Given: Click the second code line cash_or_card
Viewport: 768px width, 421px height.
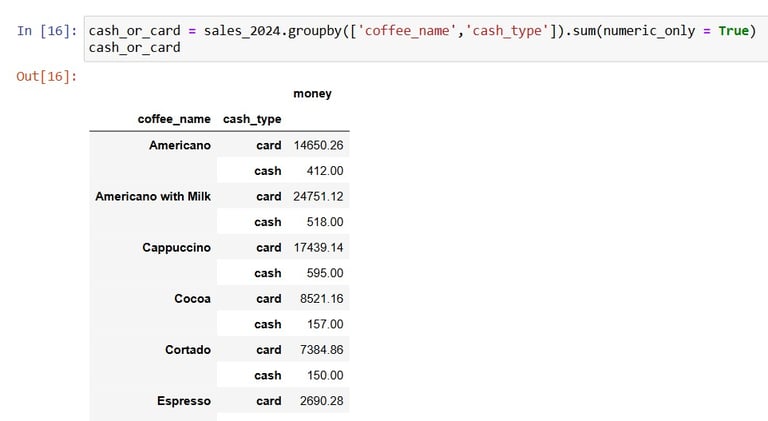Looking at the screenshot, I should click(134, 48).
